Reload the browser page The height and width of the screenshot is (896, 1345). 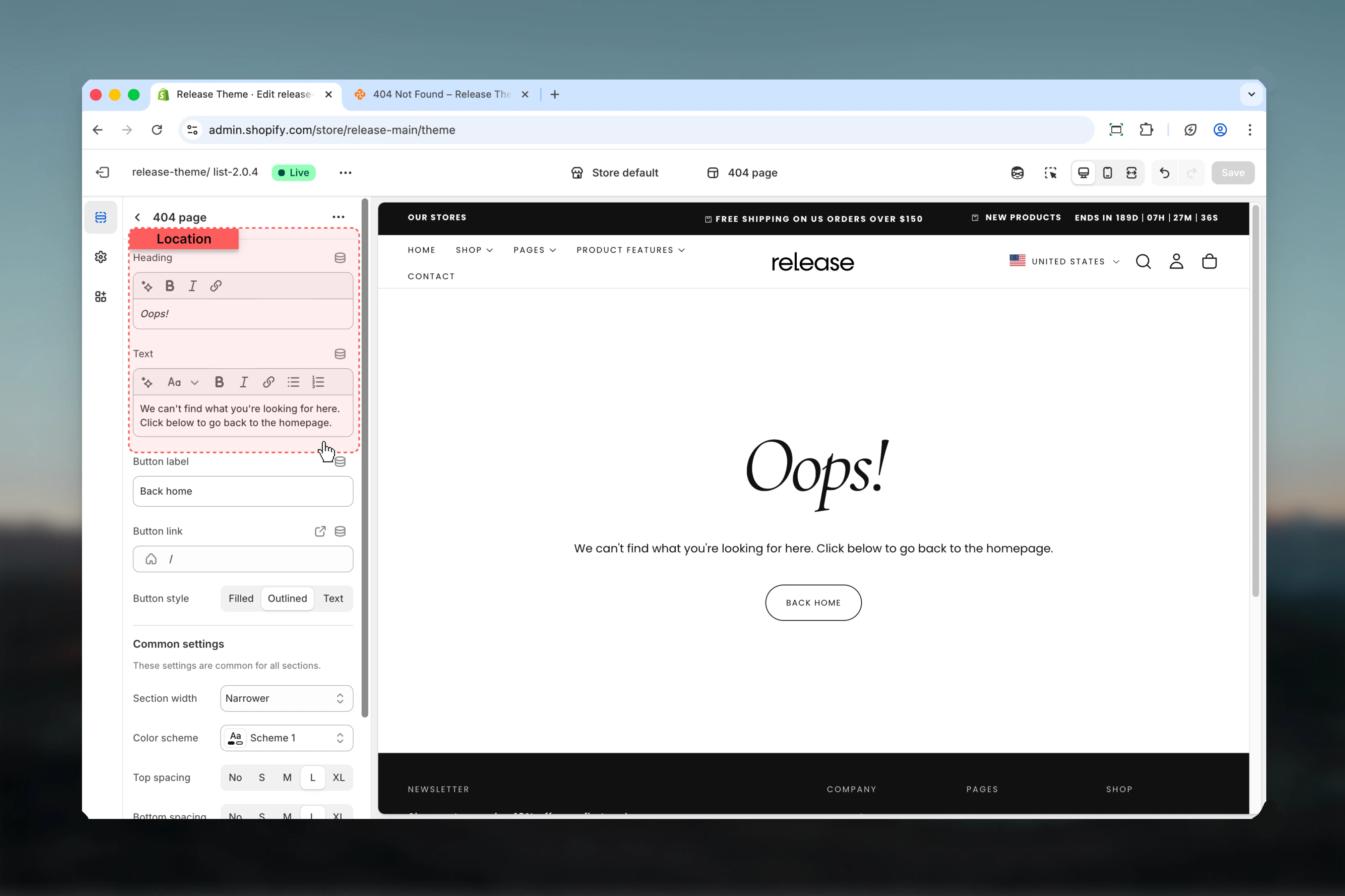157,130
